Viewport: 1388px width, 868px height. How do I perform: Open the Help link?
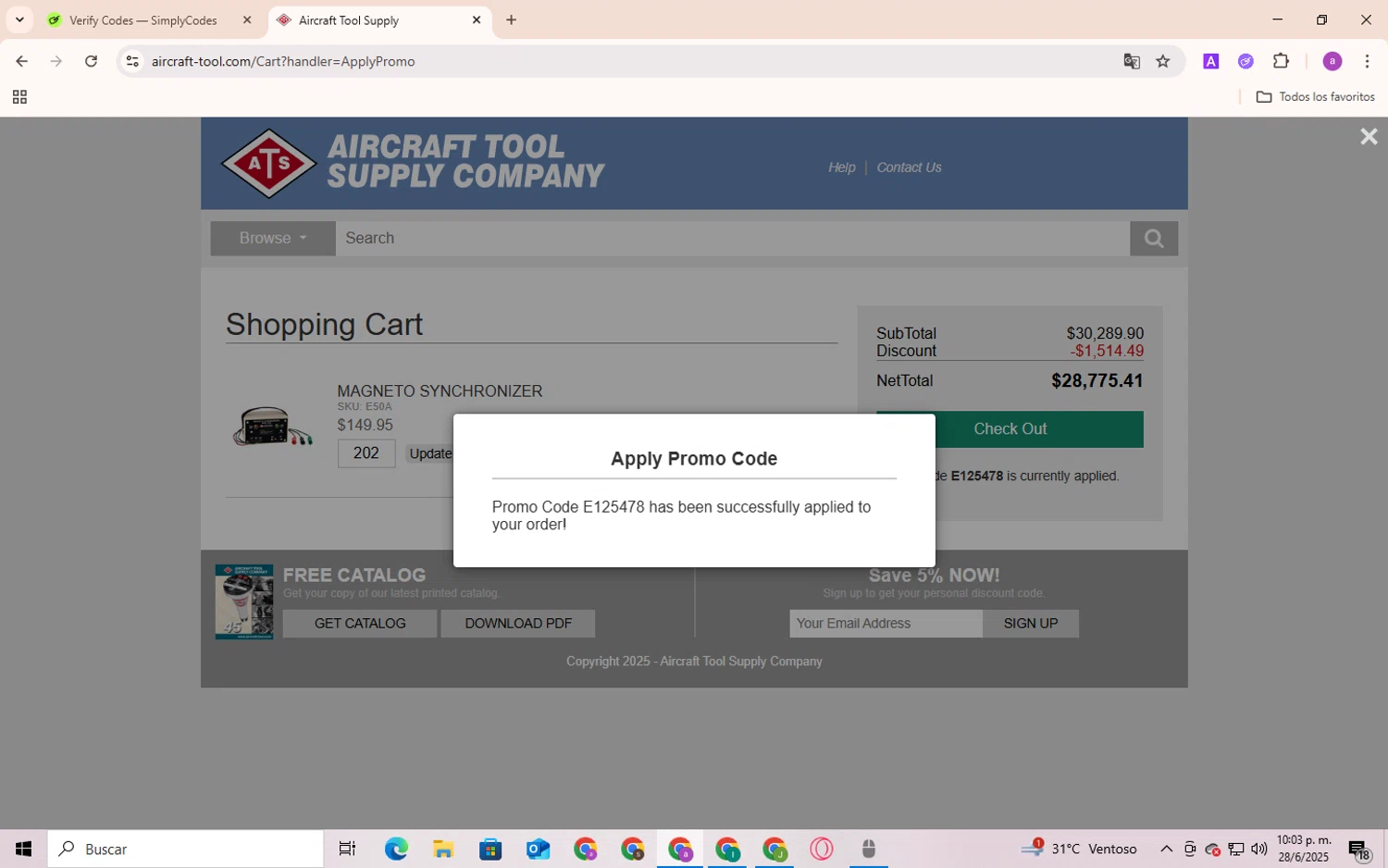841,167
